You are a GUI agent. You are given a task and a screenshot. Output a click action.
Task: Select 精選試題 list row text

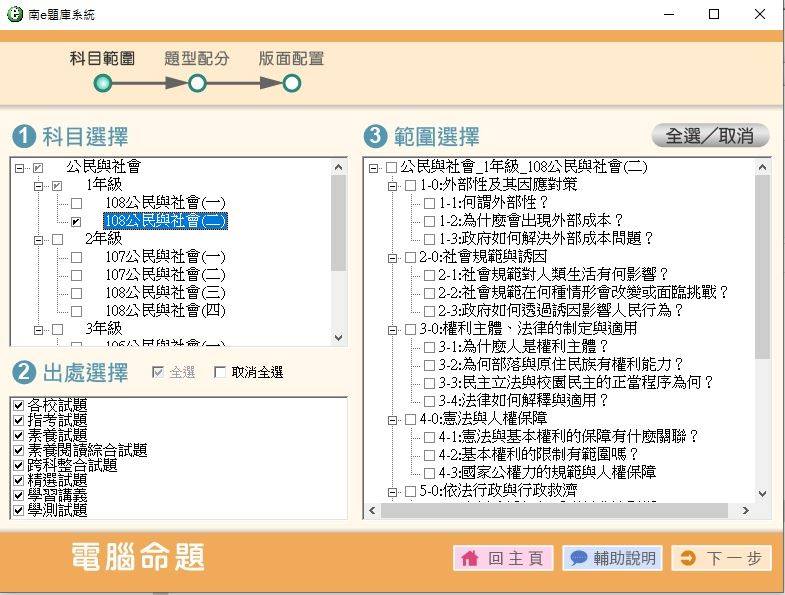coord(58,480)
